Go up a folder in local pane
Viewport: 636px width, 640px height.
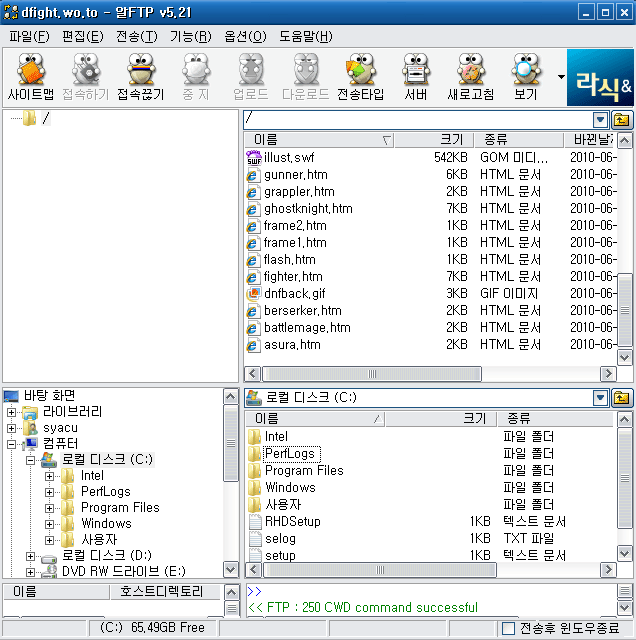pos(622,398)
